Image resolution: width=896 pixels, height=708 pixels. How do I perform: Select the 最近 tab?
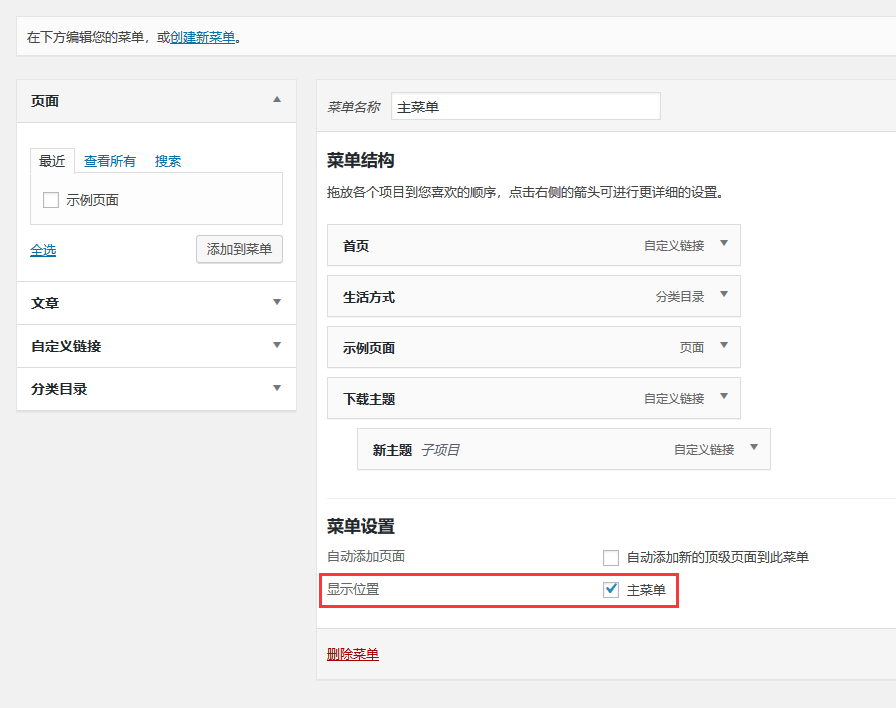click(x=52, y=161)
